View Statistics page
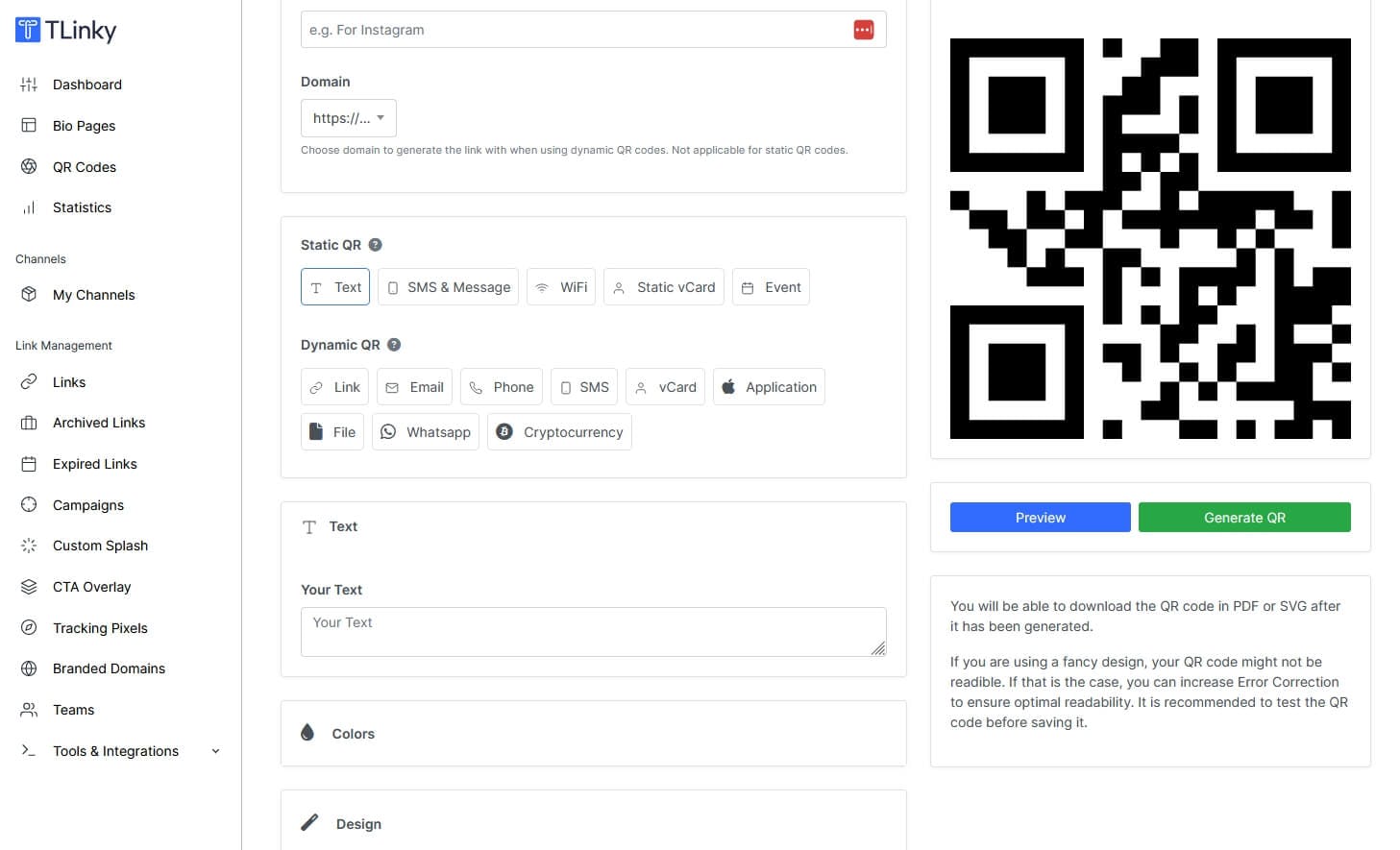Image resolution: width=1400 pixels, height=850 pixels. (82, 207)
